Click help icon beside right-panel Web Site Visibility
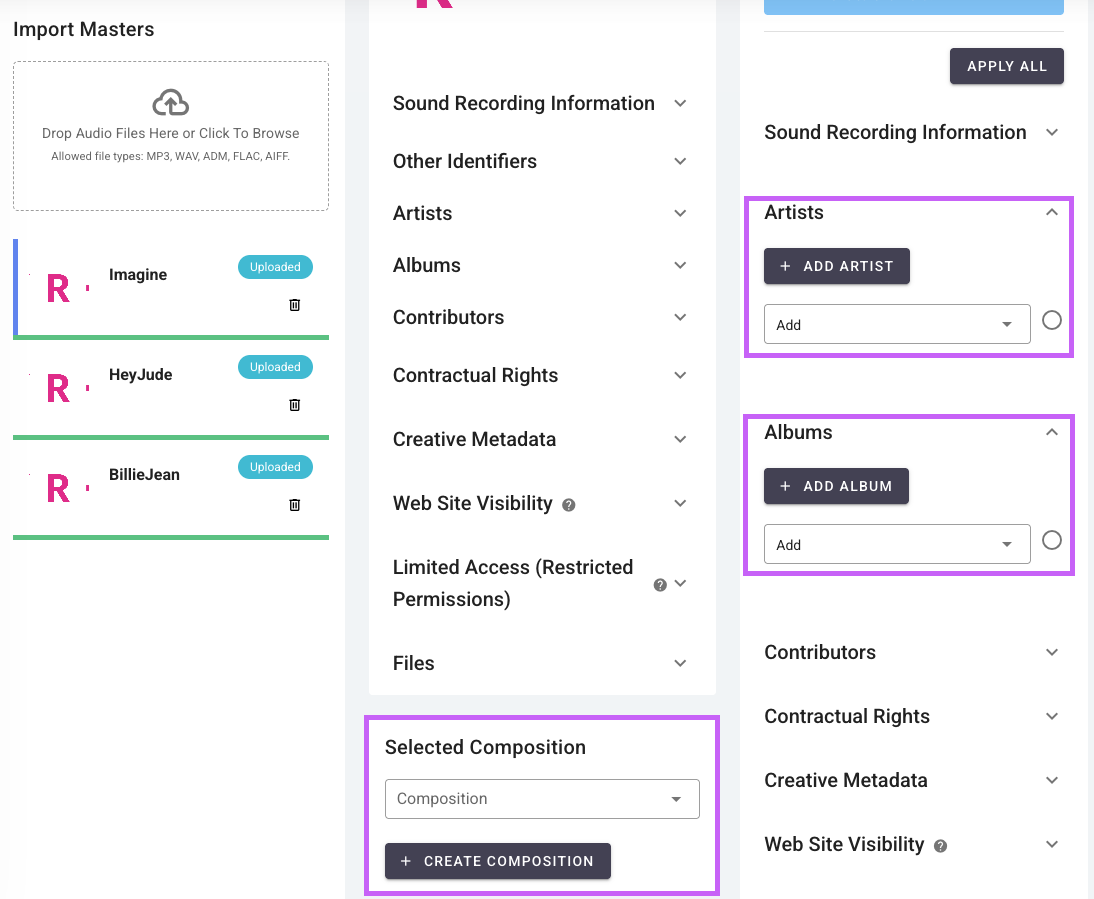 [940, 846]
